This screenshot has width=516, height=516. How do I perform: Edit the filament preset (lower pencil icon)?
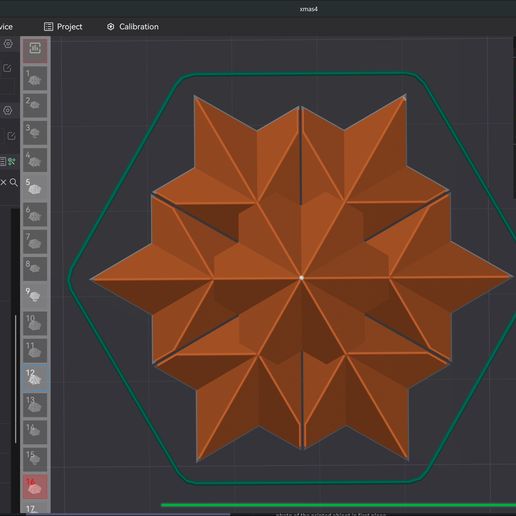pyautogui.click(x=11, y=136)
